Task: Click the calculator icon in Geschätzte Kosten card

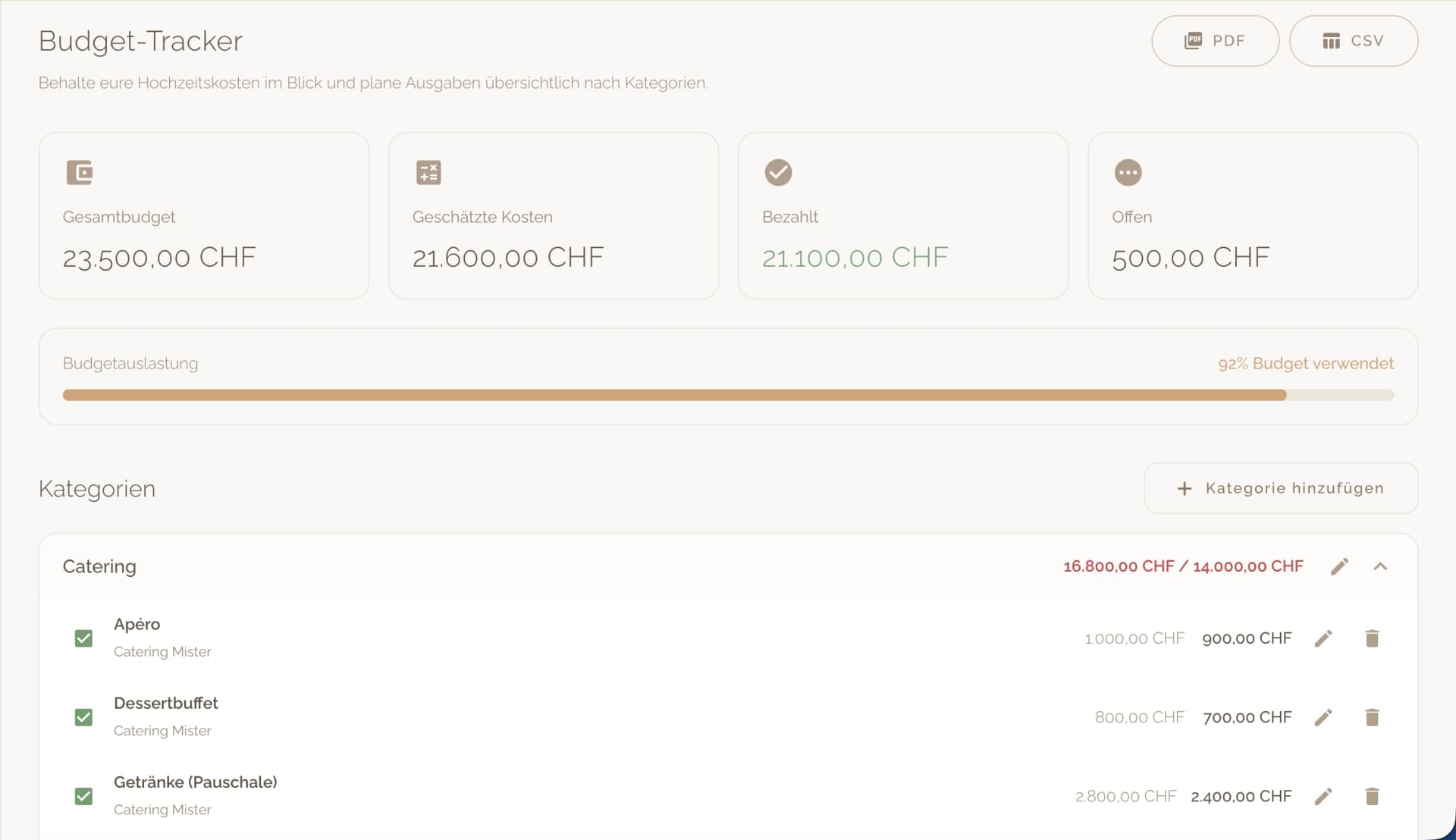Action: [428, 172]
